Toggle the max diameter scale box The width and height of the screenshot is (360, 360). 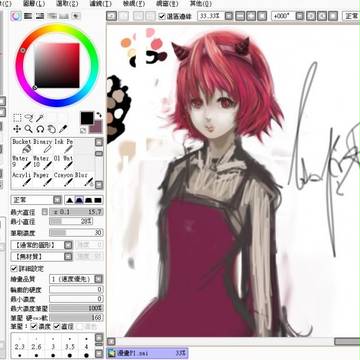click(45, 211)
